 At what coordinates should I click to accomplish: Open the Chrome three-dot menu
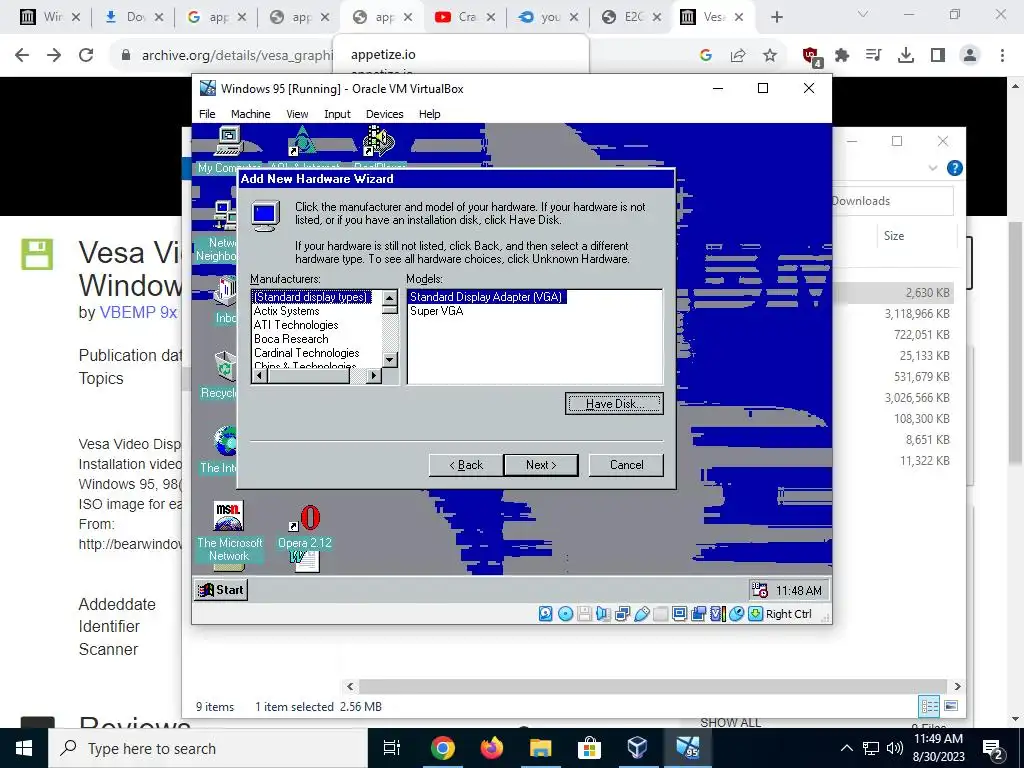[x=1002, y=56]
